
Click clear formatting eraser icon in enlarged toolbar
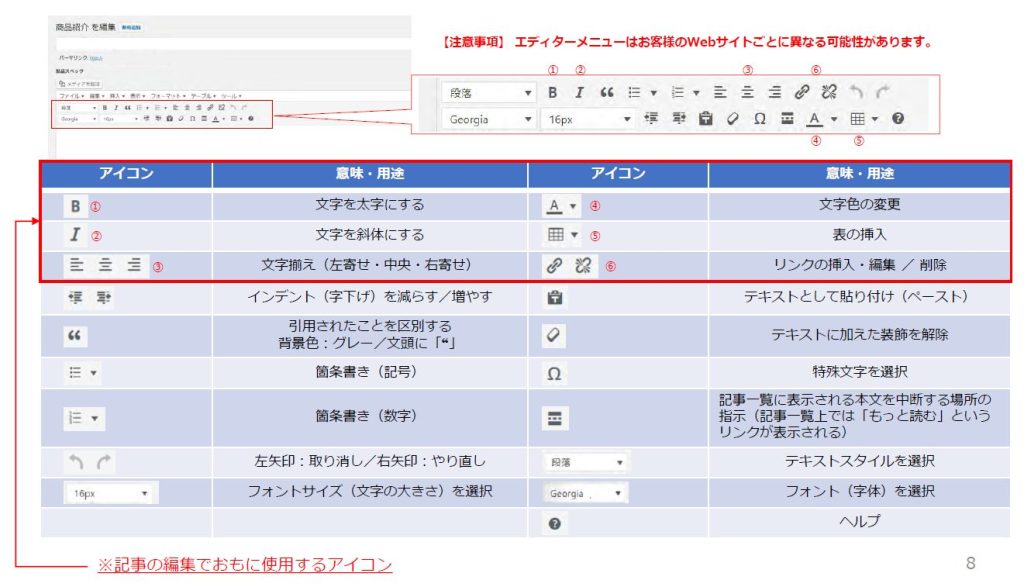pyautogui.click(x=732, y=119)
